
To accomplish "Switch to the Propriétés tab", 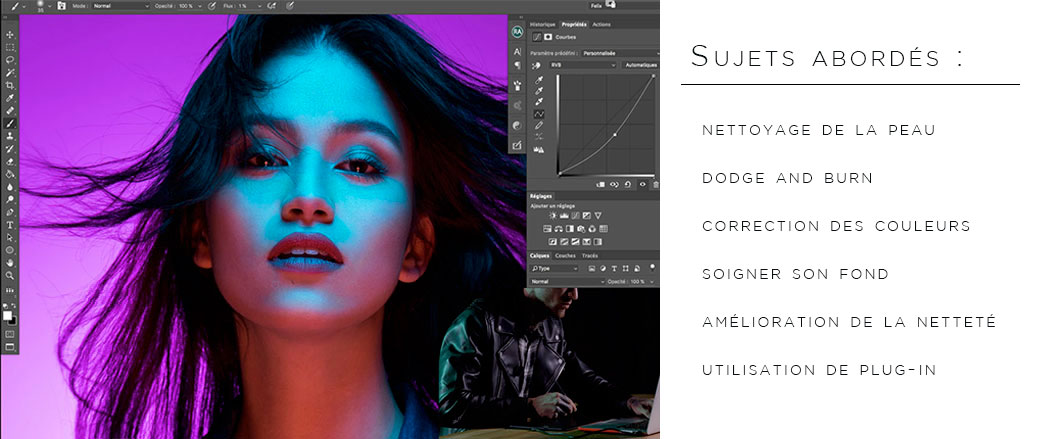I will 574,24.
